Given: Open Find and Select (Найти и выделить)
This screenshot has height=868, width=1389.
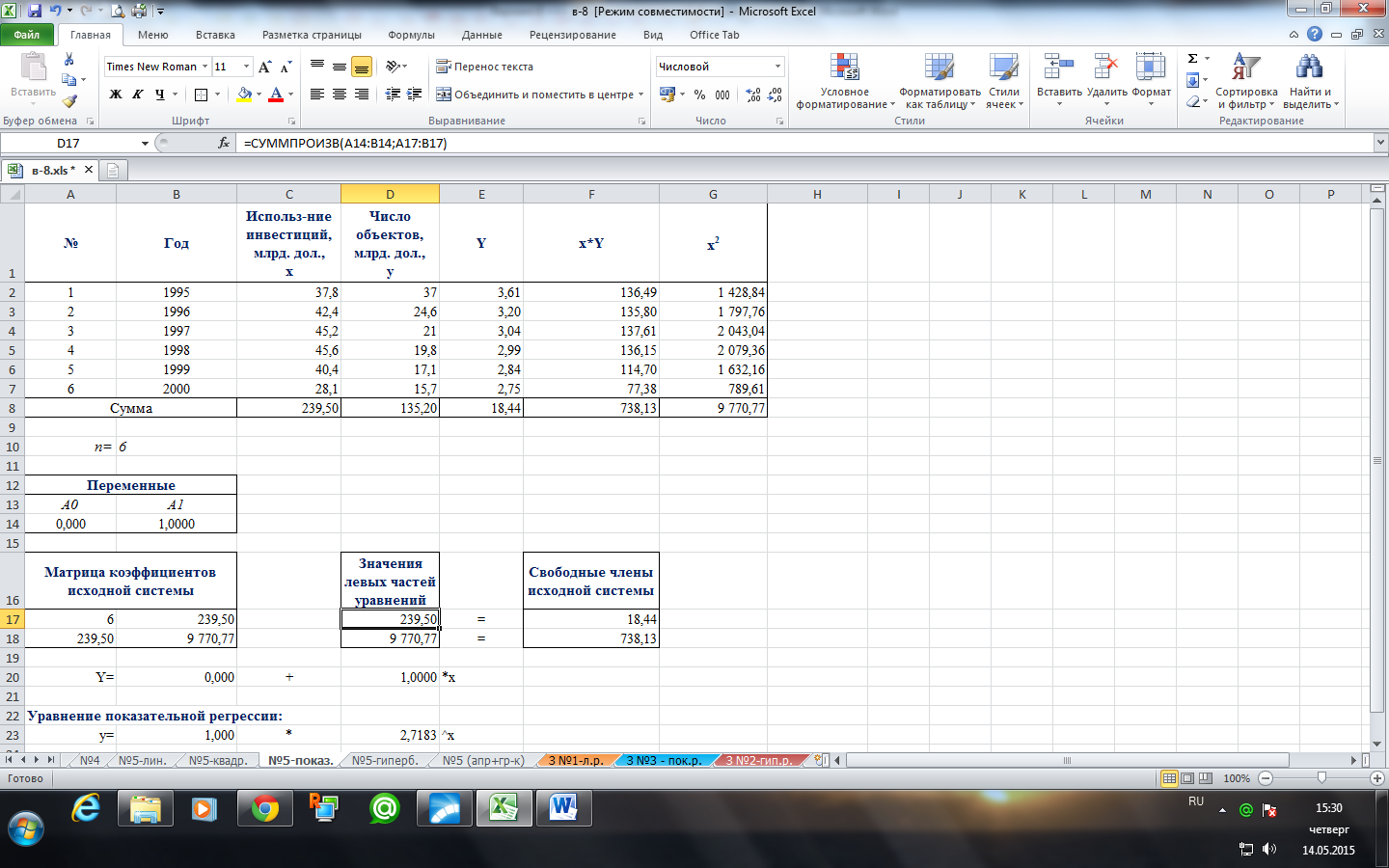Looking at the screenshot, I should coord(1310,81).
